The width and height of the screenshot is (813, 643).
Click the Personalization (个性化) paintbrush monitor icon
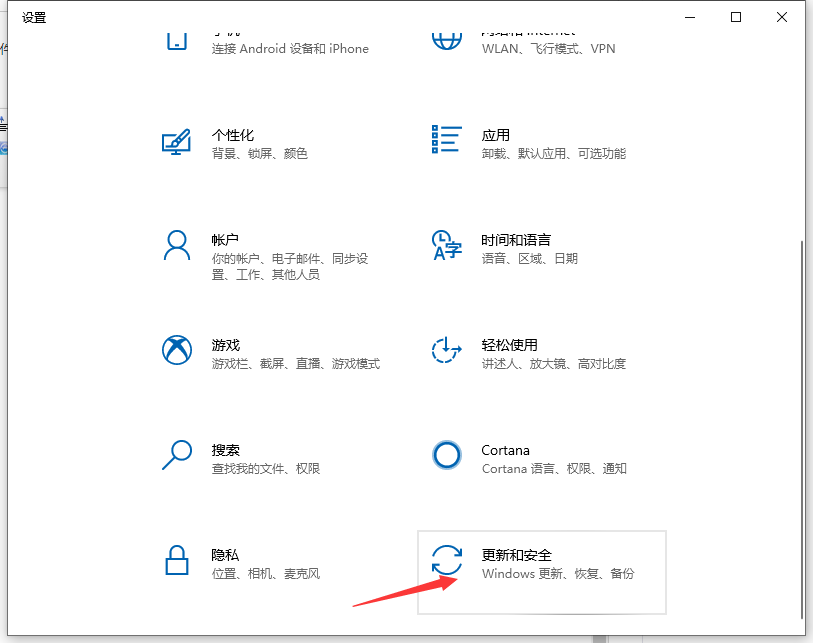pyautogui.click(x=176, y=142)
